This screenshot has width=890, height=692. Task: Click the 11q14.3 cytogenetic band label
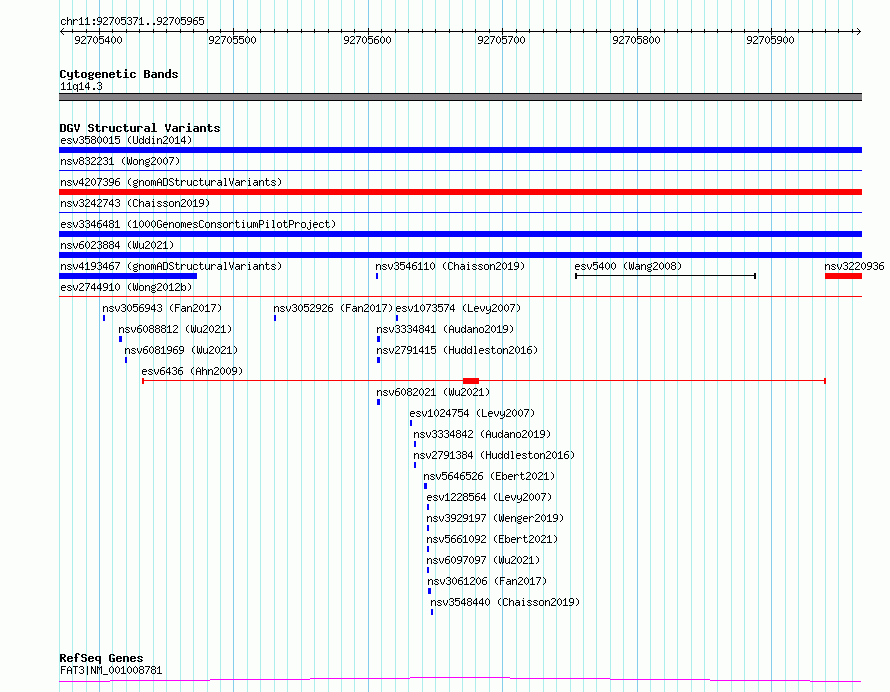tap(81, 86)
